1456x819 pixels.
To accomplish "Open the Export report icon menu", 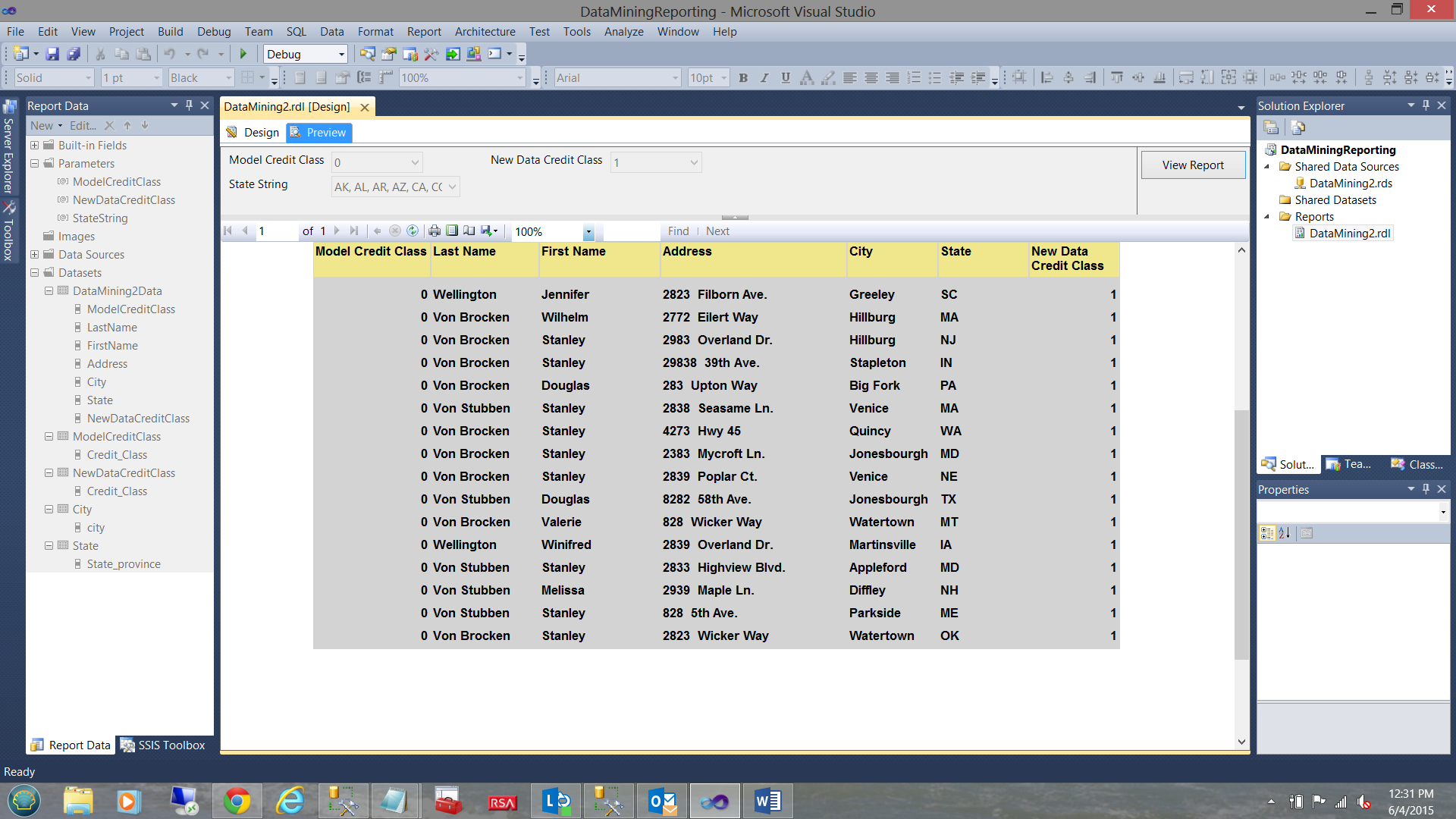I will [x=489, y=231].
